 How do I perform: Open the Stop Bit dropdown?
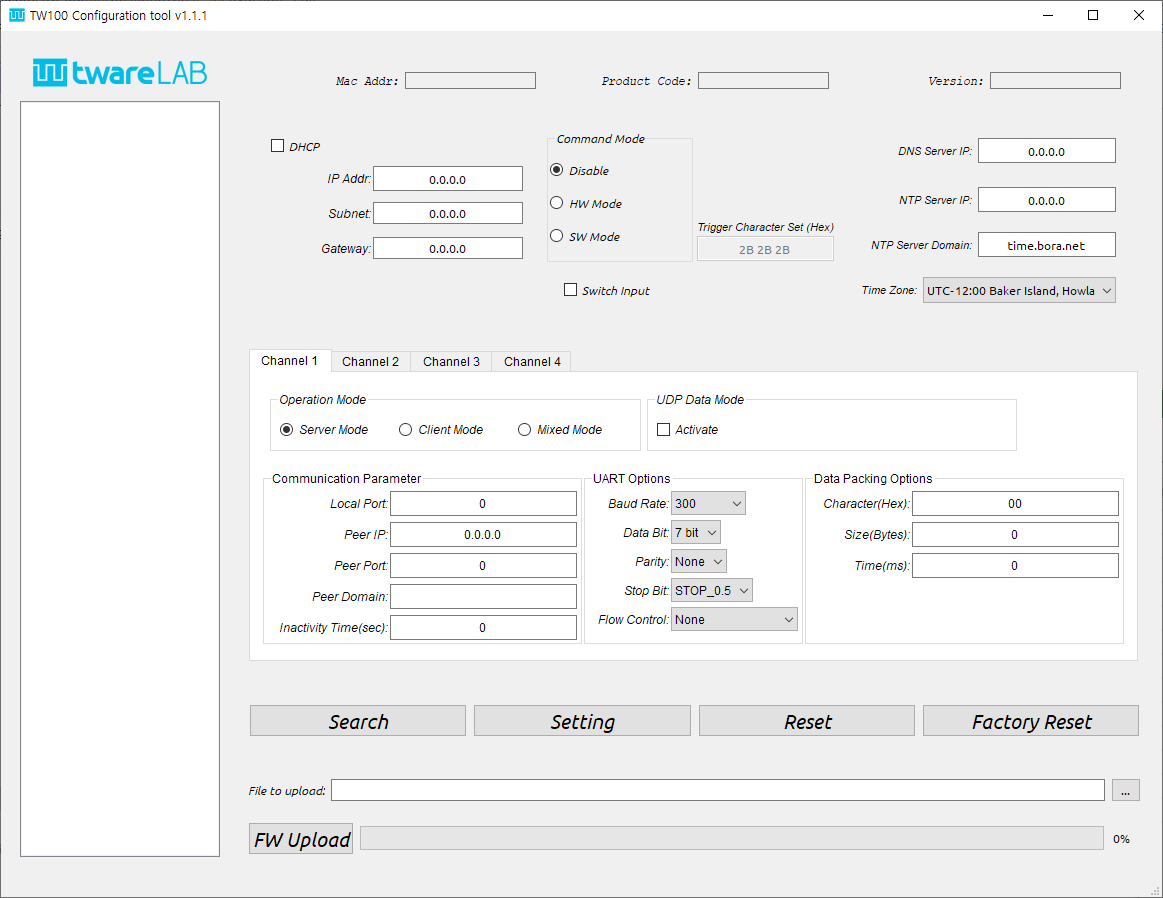(x=712, y=591)
